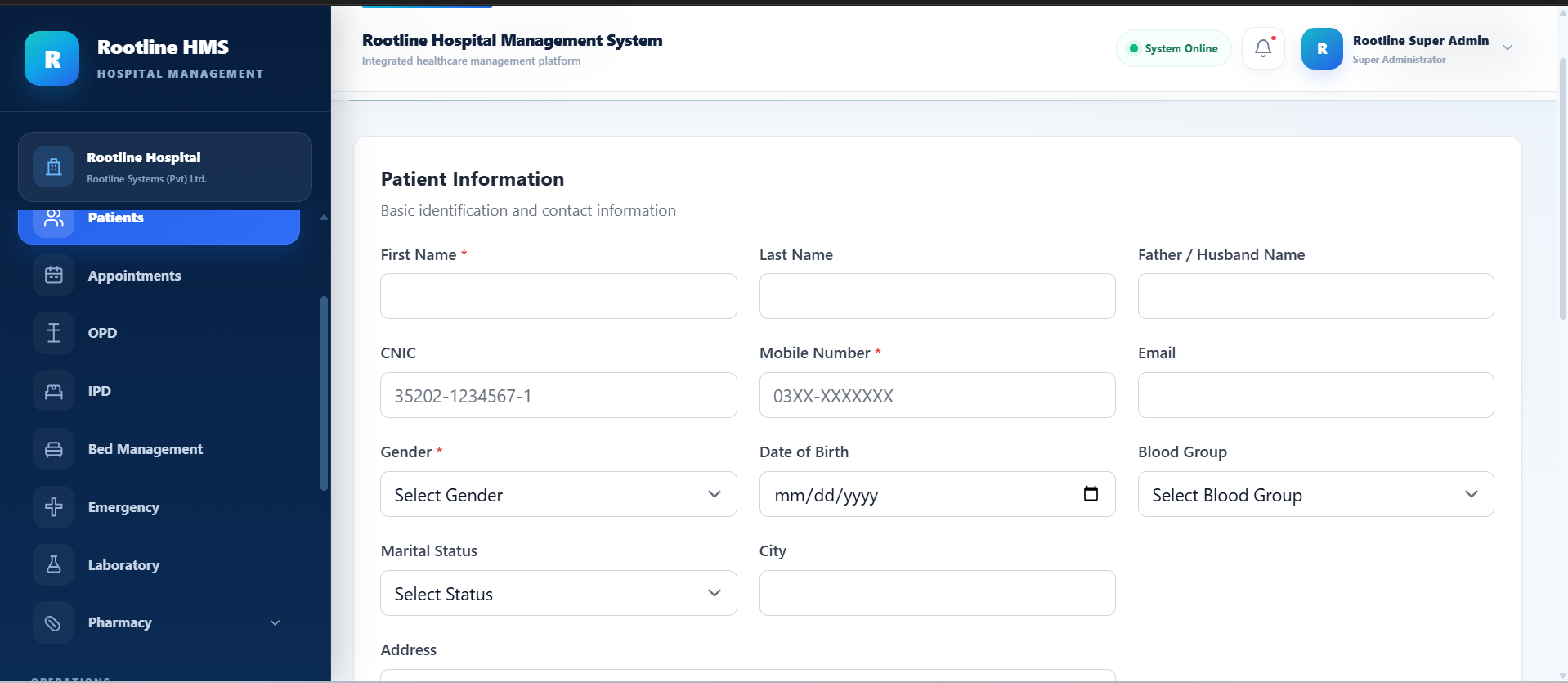1568x683 pixels.
Task: Click the Appointments calendar icon in sidebar
Action: point(54,276)
